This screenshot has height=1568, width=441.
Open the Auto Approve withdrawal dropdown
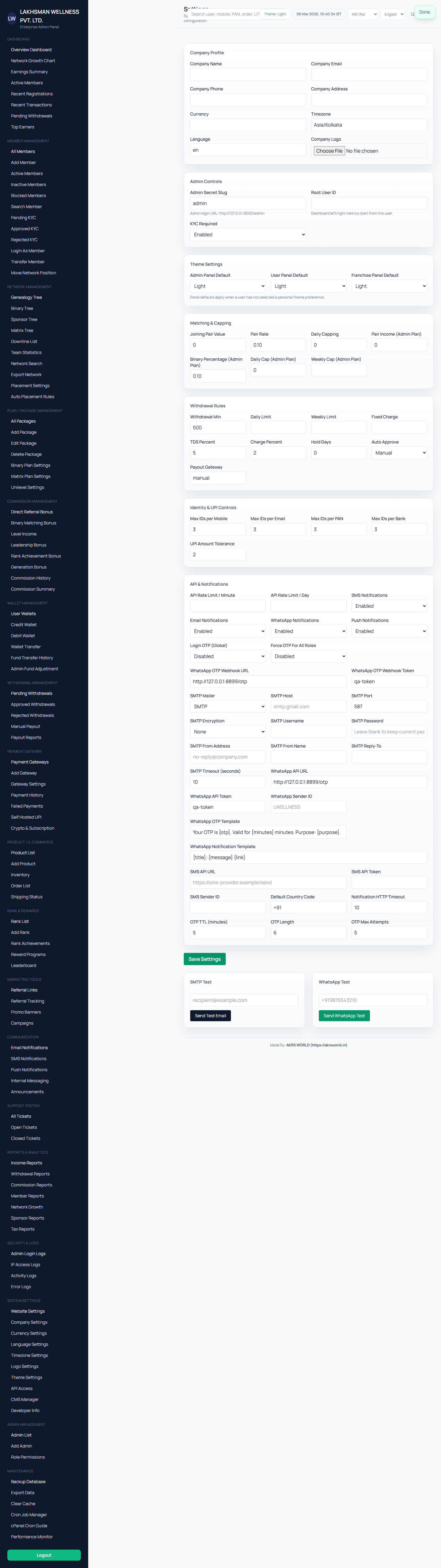click(x=398, y=453)
